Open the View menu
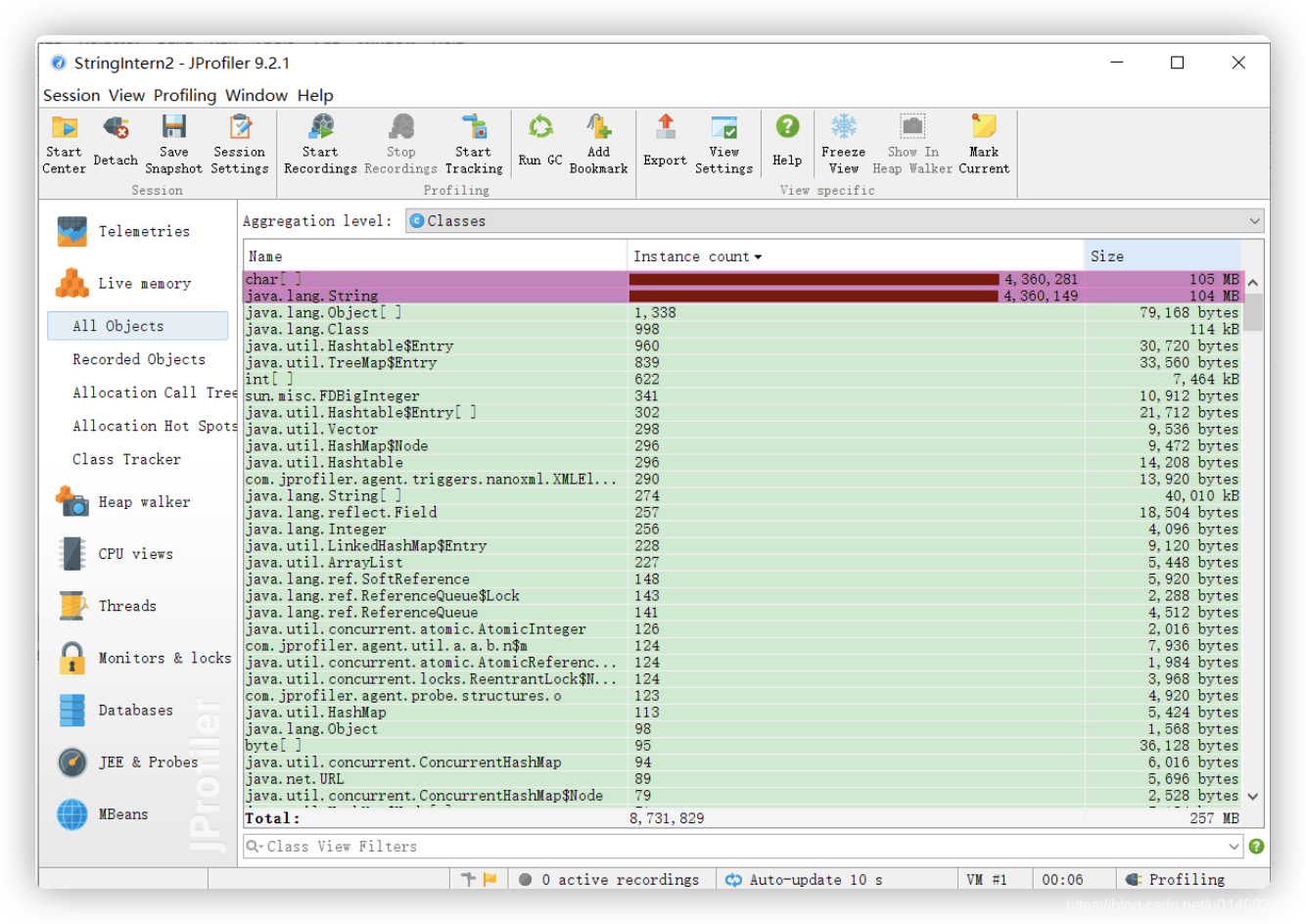 (126, 95)
